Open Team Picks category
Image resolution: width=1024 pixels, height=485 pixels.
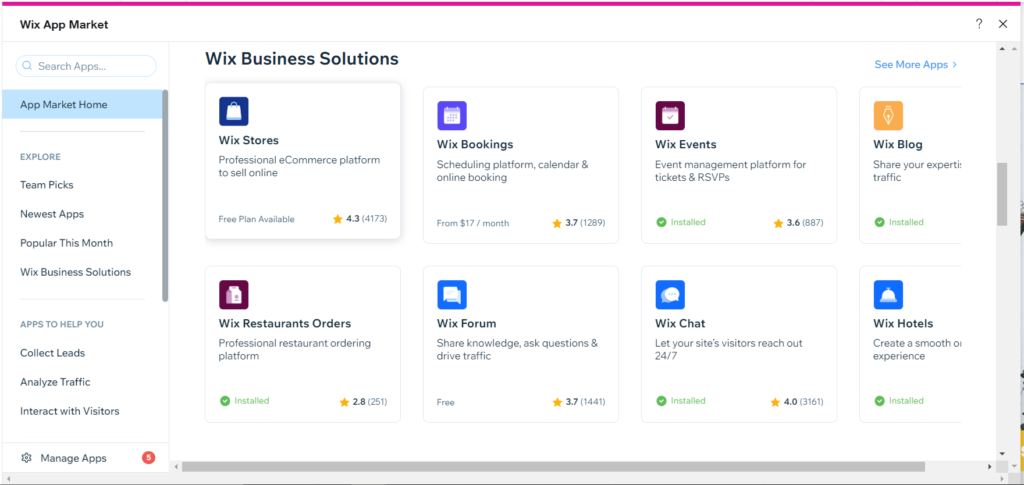tap(47, 185)
